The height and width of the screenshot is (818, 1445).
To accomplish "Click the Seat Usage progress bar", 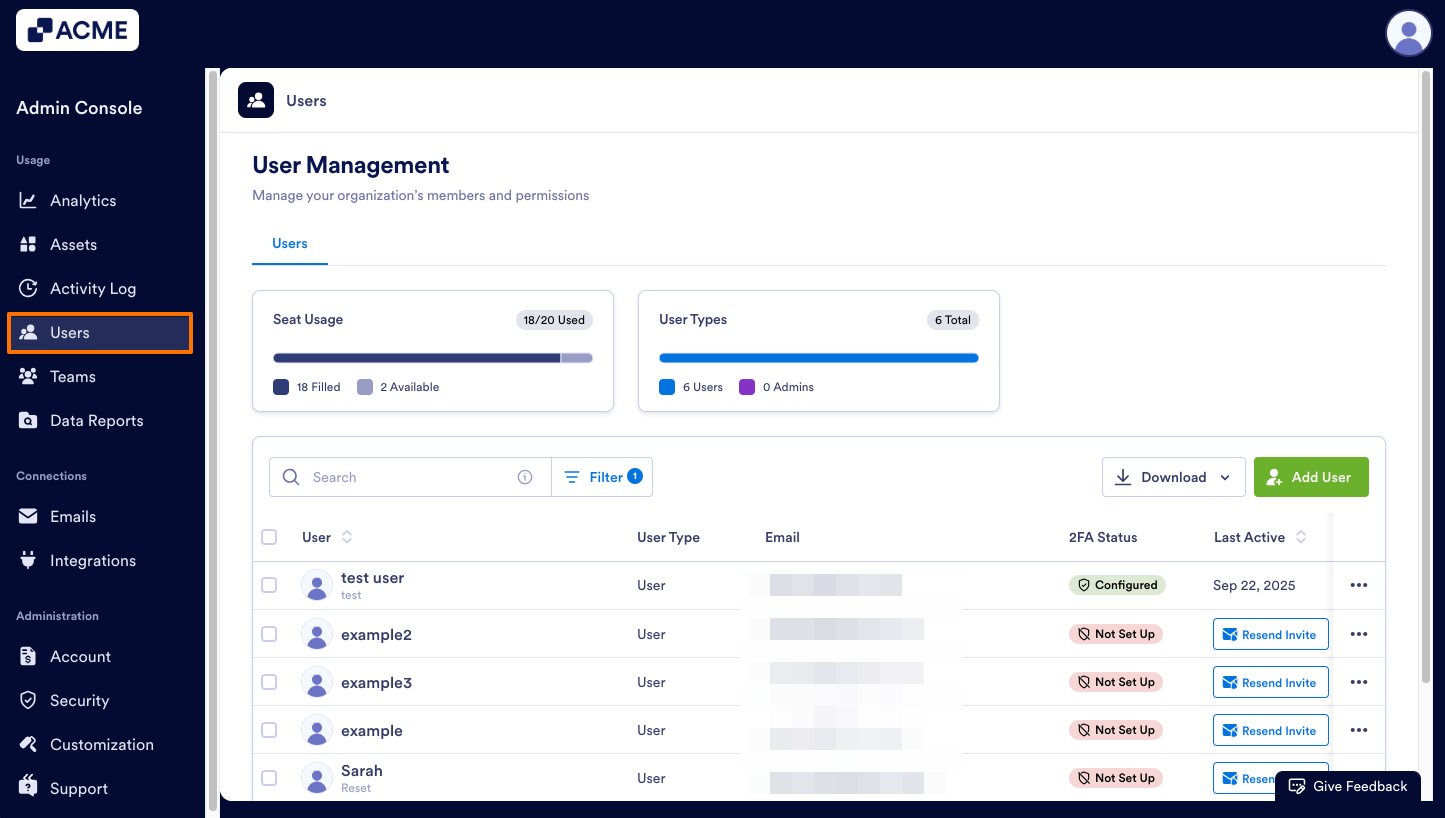I will (432, 358).
